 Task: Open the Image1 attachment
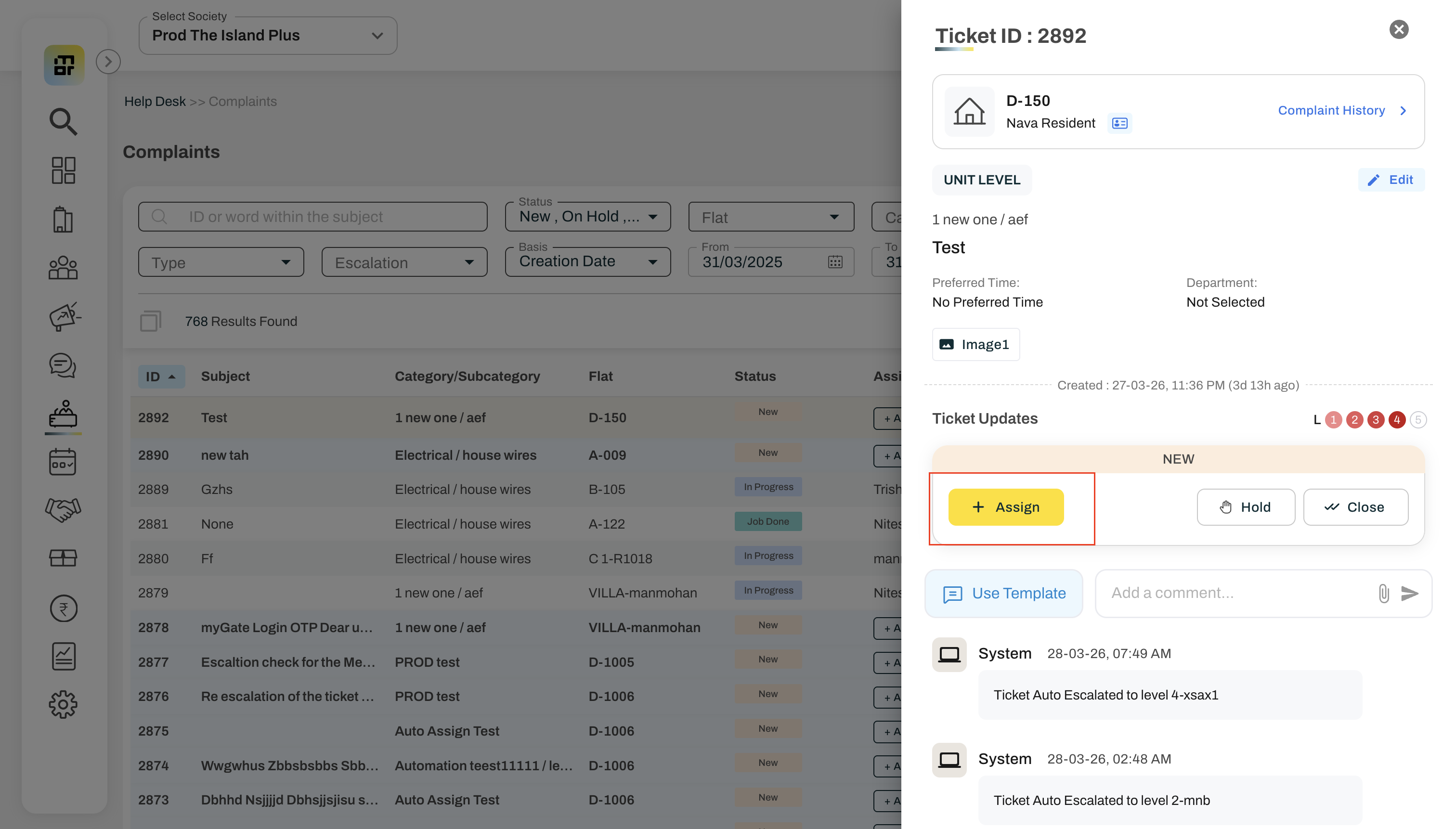tap(976, 345)
